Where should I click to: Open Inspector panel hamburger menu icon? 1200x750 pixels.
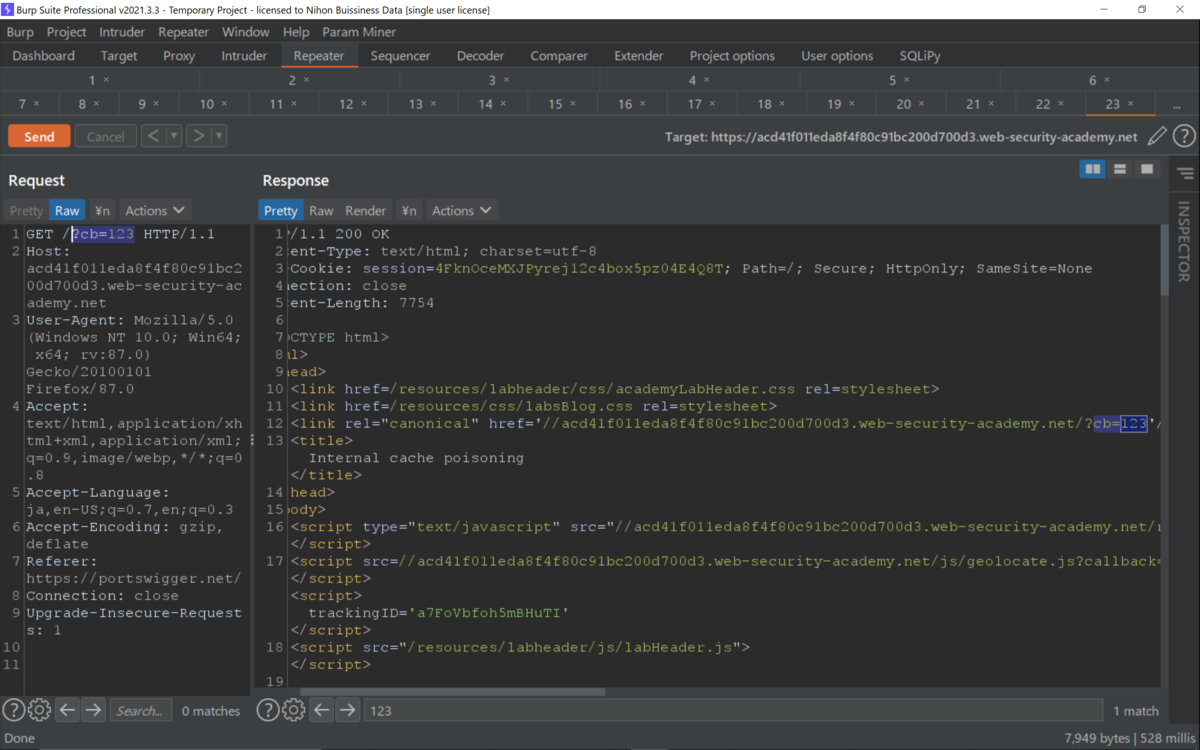(1185, 173)
